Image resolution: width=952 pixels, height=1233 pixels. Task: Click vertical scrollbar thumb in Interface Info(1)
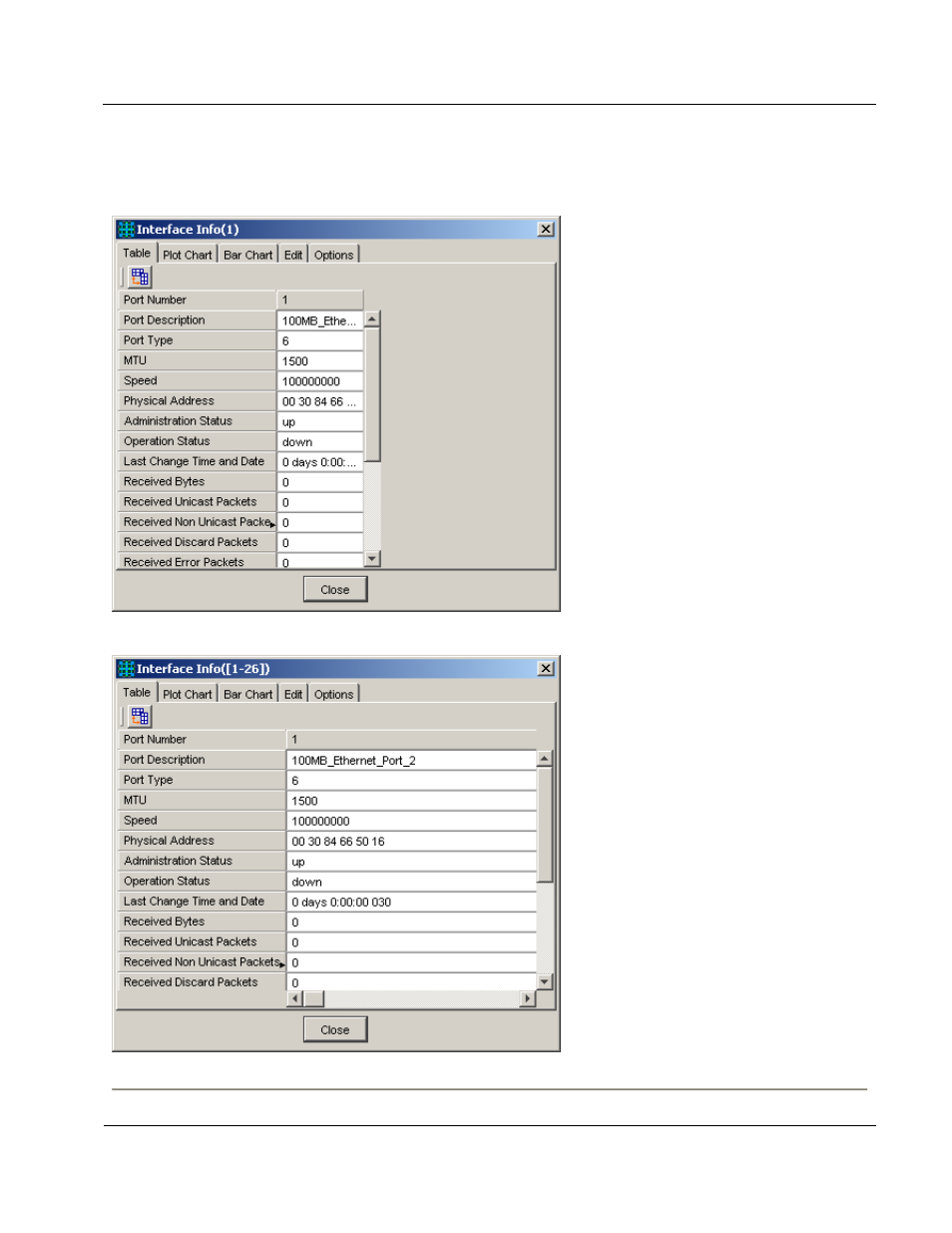point(372,394)
